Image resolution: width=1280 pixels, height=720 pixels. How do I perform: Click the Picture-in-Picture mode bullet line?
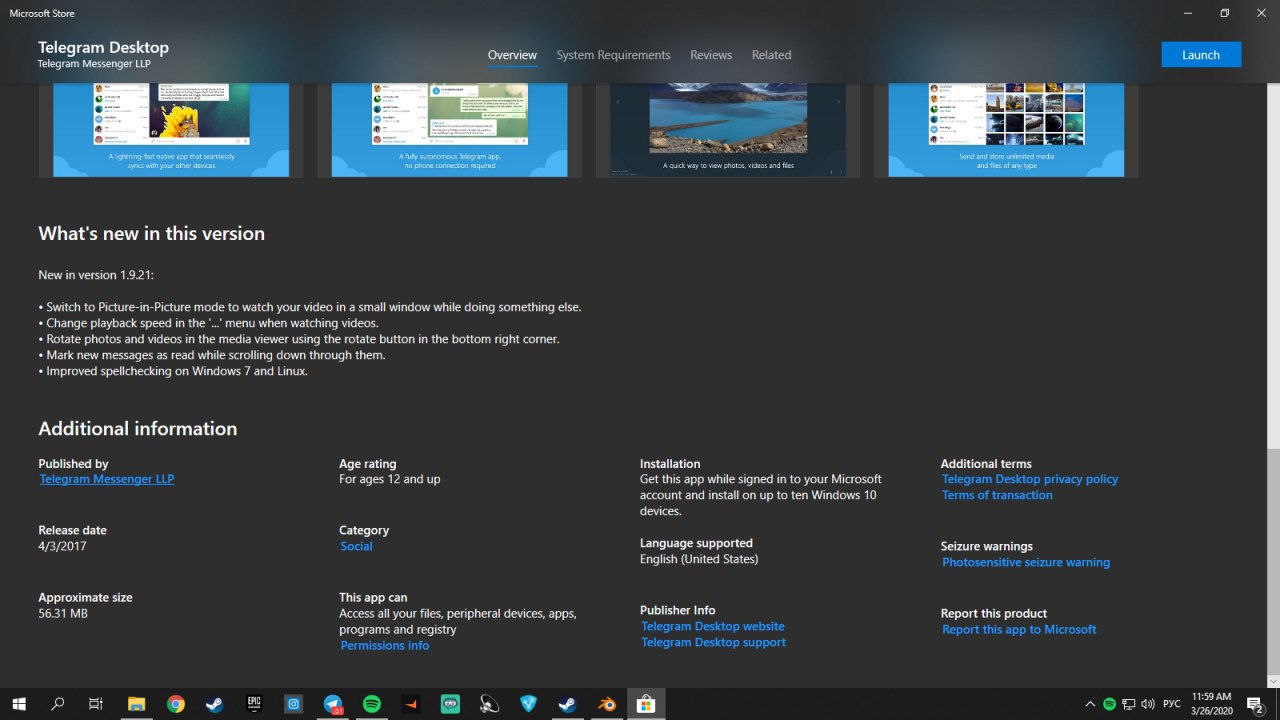[310, 307]
